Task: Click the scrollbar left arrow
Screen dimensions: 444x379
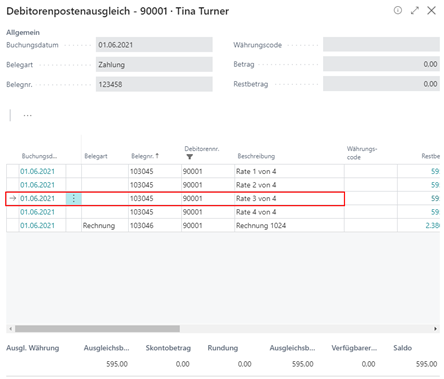Action: pos(11,329)
